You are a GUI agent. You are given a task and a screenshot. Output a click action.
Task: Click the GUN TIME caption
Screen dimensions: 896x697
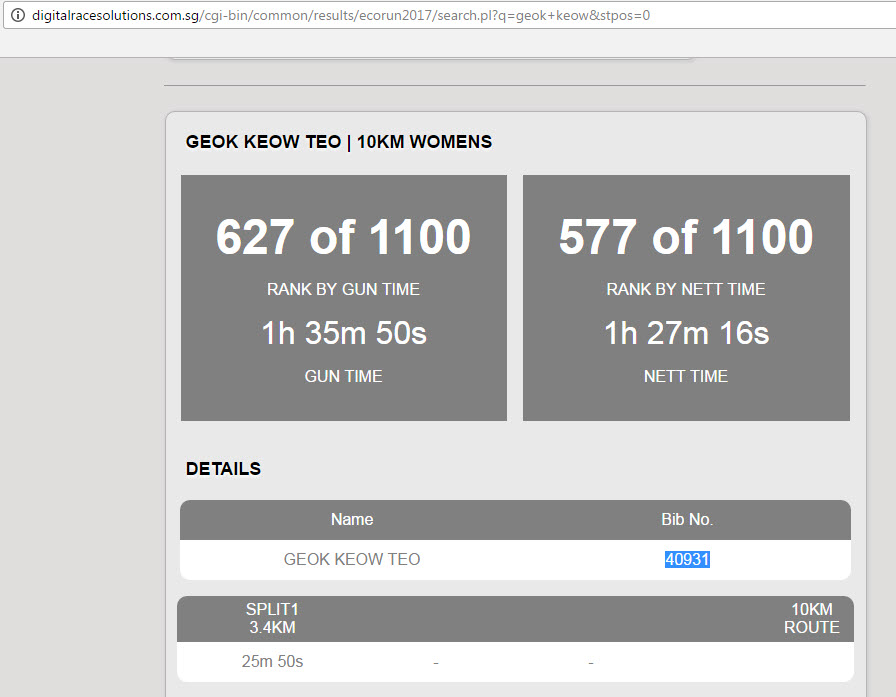point(343,376)
